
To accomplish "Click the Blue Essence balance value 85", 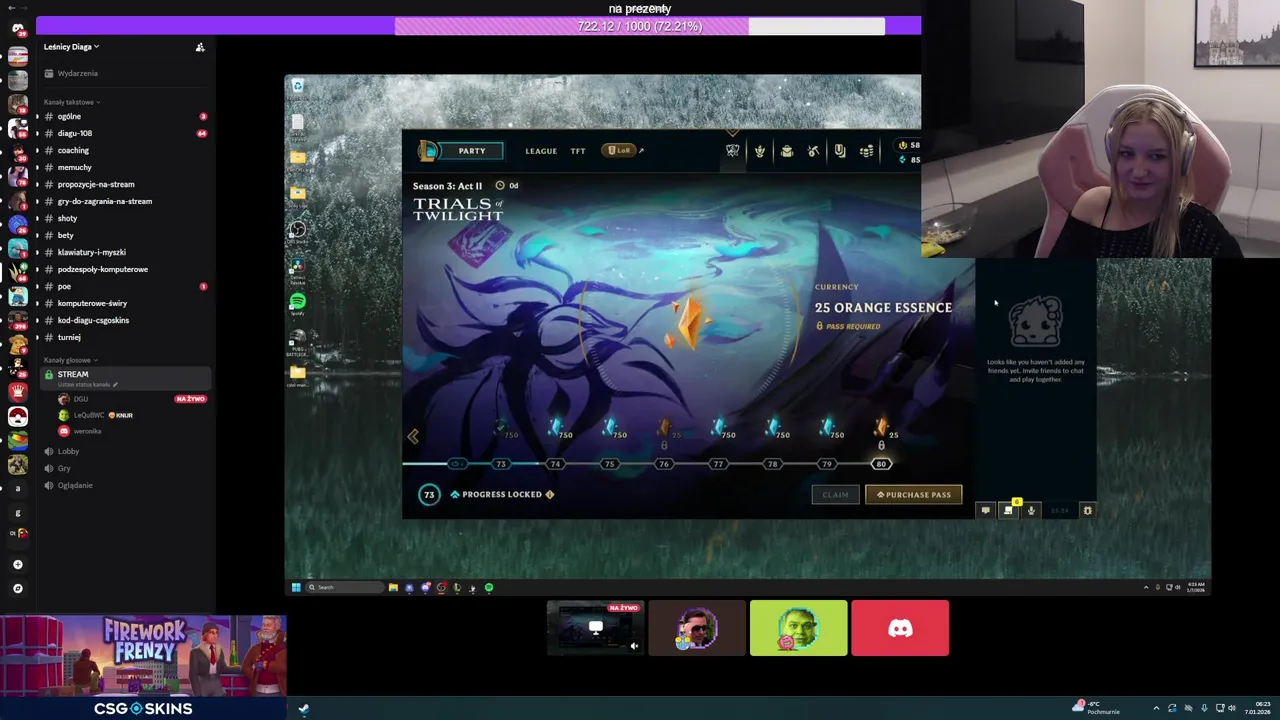I will 911,160.
